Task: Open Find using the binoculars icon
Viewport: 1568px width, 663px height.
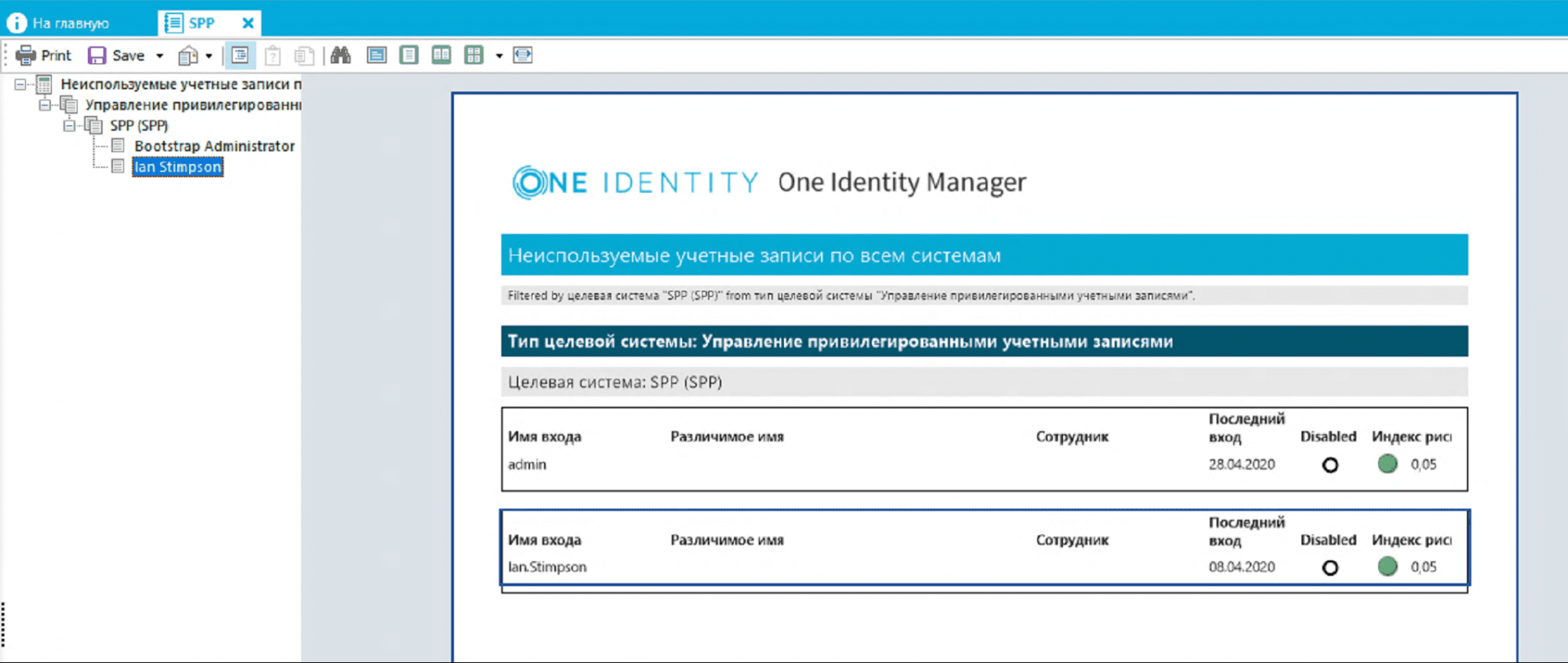Action: coord(340,55)
